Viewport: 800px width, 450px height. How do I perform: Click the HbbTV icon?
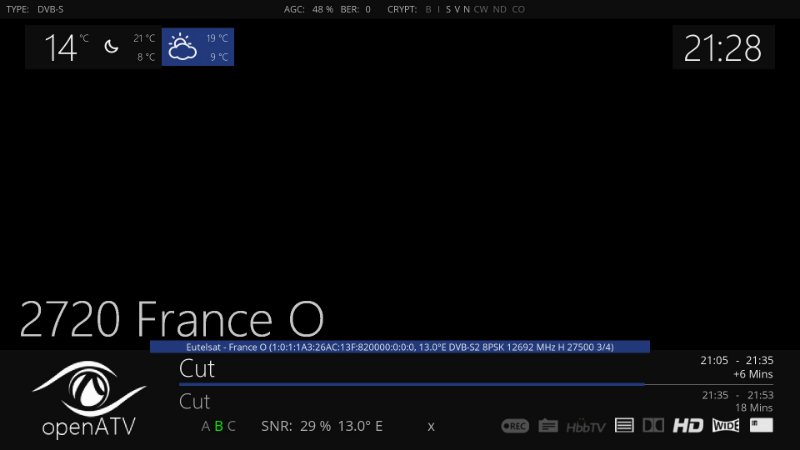click(x=586, y=426)
